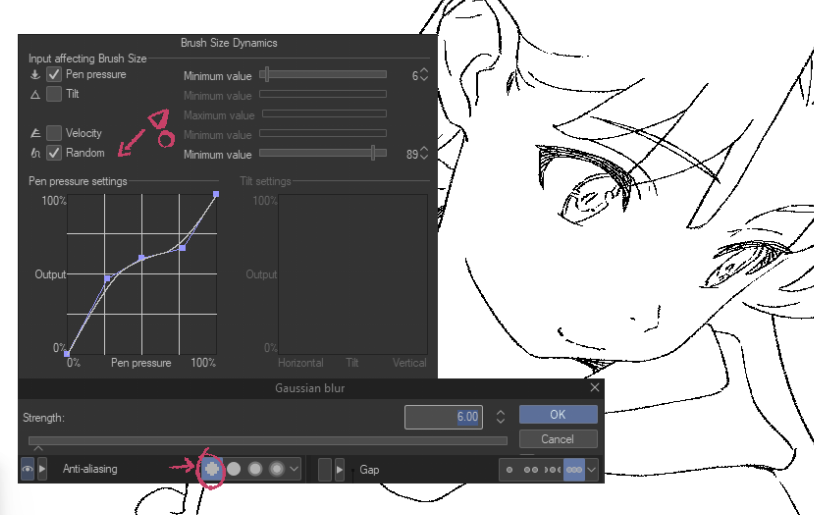The height and width of the screenshot is (515, 814).
Task: Close the Gaussian blur dialog
Action: pos(595,388)
